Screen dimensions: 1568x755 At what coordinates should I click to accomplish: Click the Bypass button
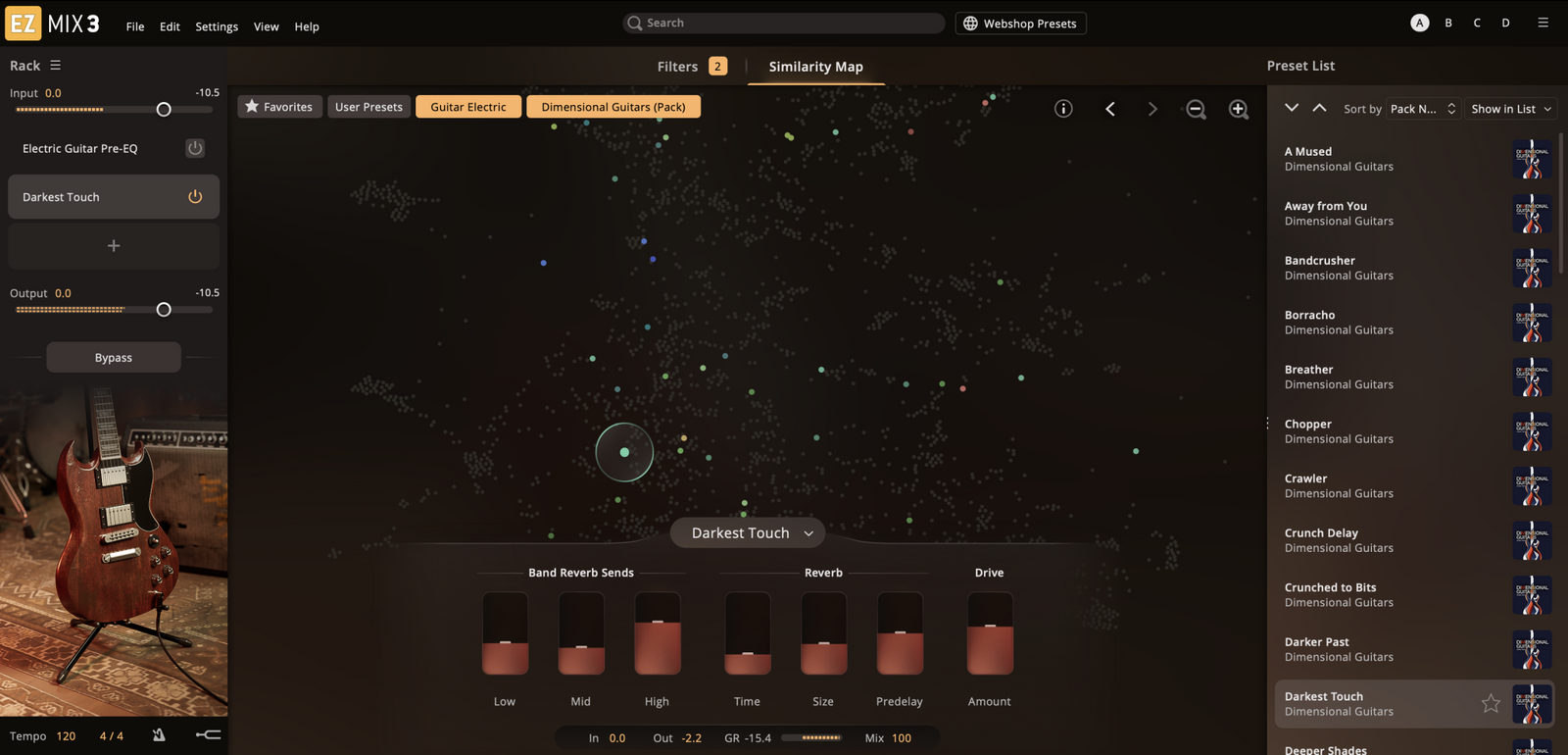coord(114,358)
